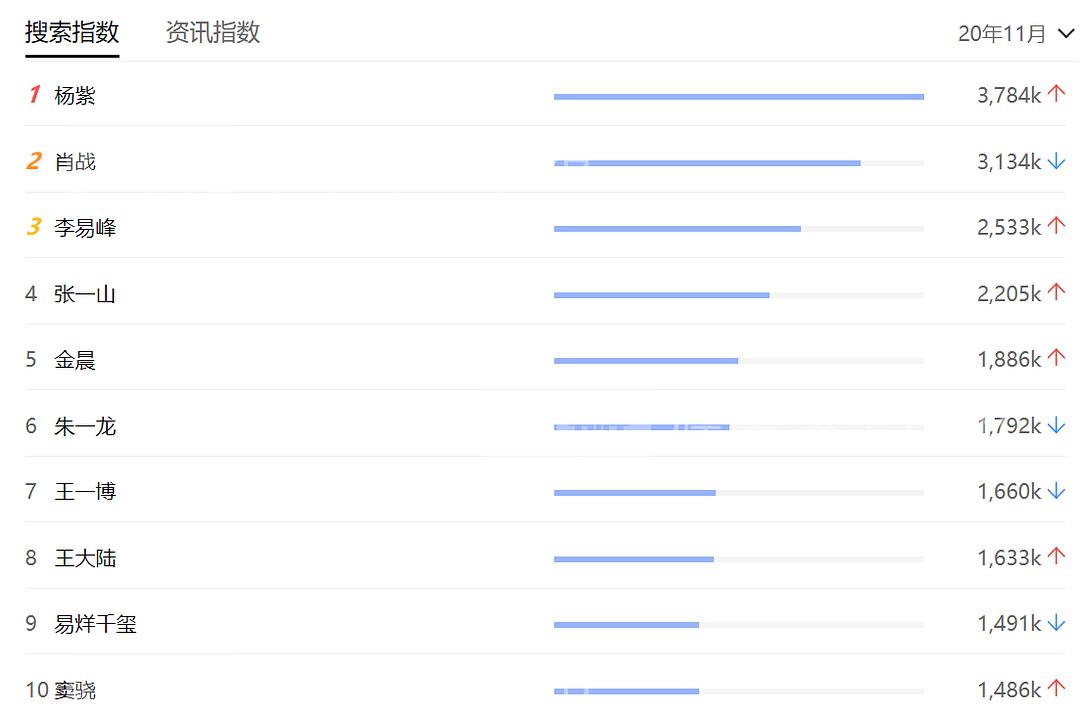This screenshot has height=712, width=1080.
Task: Click the up arrow beside 1,633k
Action: click(x=1057, y=556)
